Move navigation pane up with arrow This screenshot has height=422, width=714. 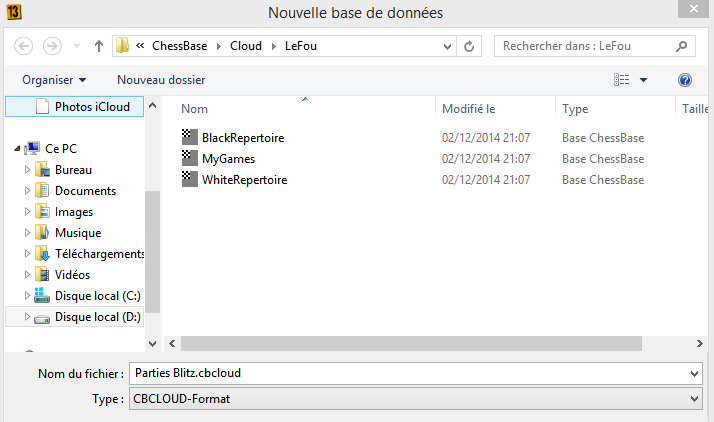(153, 106)
